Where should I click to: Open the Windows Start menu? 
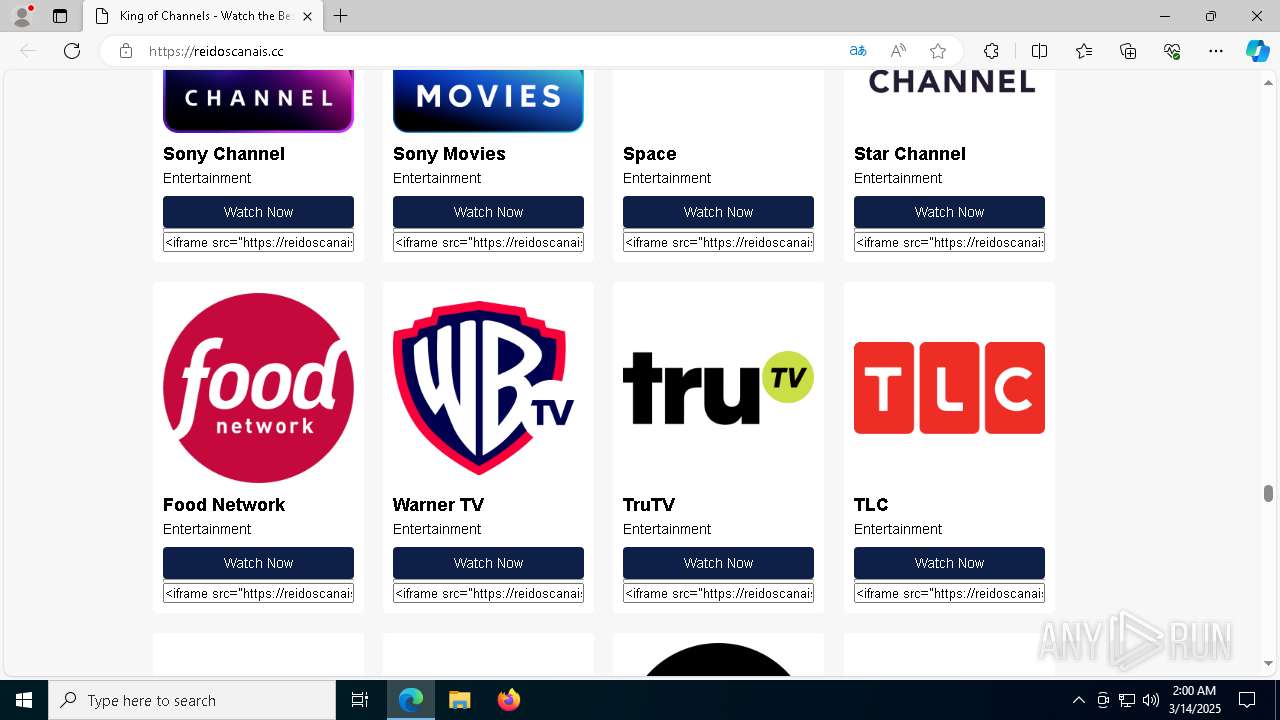tap(24, 700)
